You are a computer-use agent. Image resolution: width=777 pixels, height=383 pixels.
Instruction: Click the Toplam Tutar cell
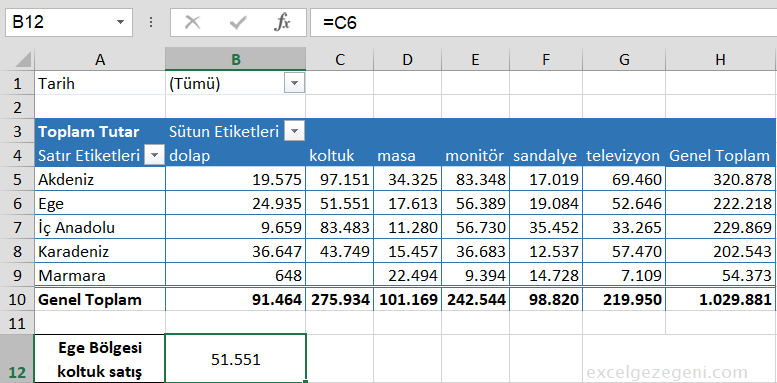(x=100, y=132)
